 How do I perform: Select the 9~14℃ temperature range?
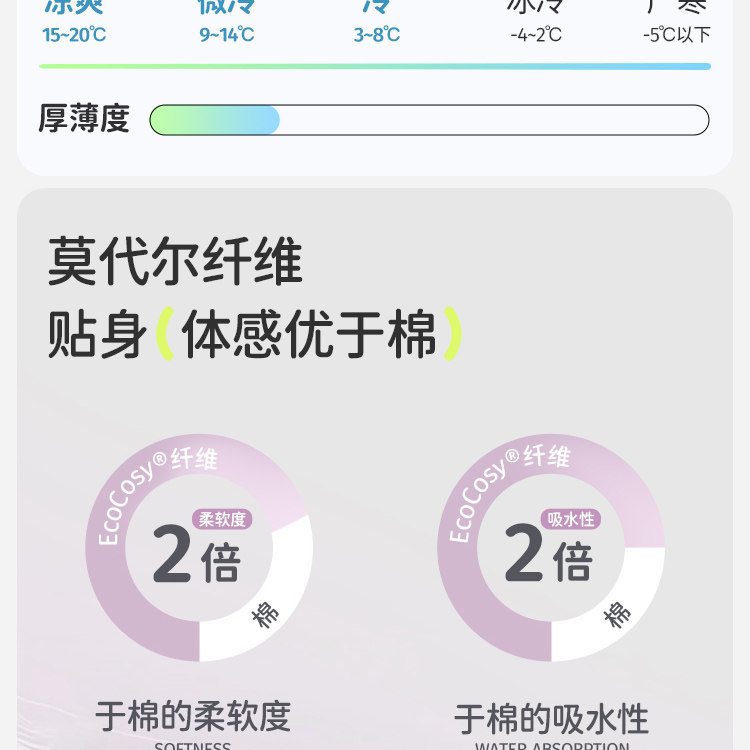point(226,35)
